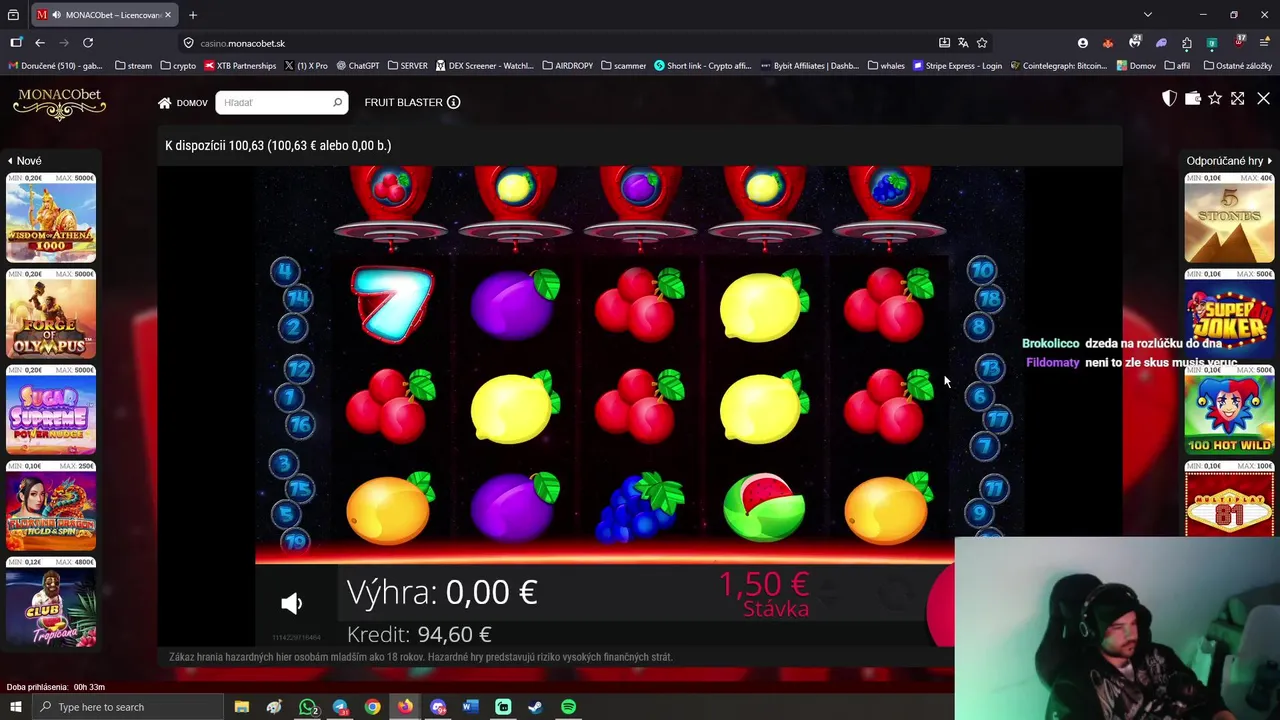Open the Club Tropicana game thumbnail
The height and width of the screenshot is (720, 1280).
51,603
